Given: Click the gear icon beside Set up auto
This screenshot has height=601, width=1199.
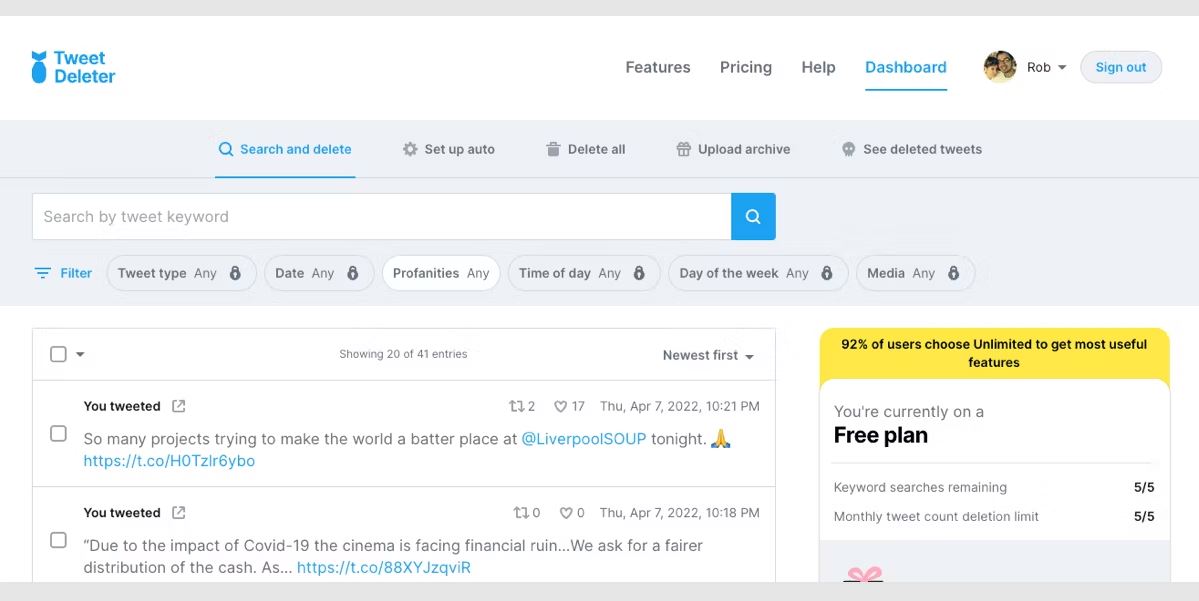Looking at the screenshot, I should (x=410, y=149).
